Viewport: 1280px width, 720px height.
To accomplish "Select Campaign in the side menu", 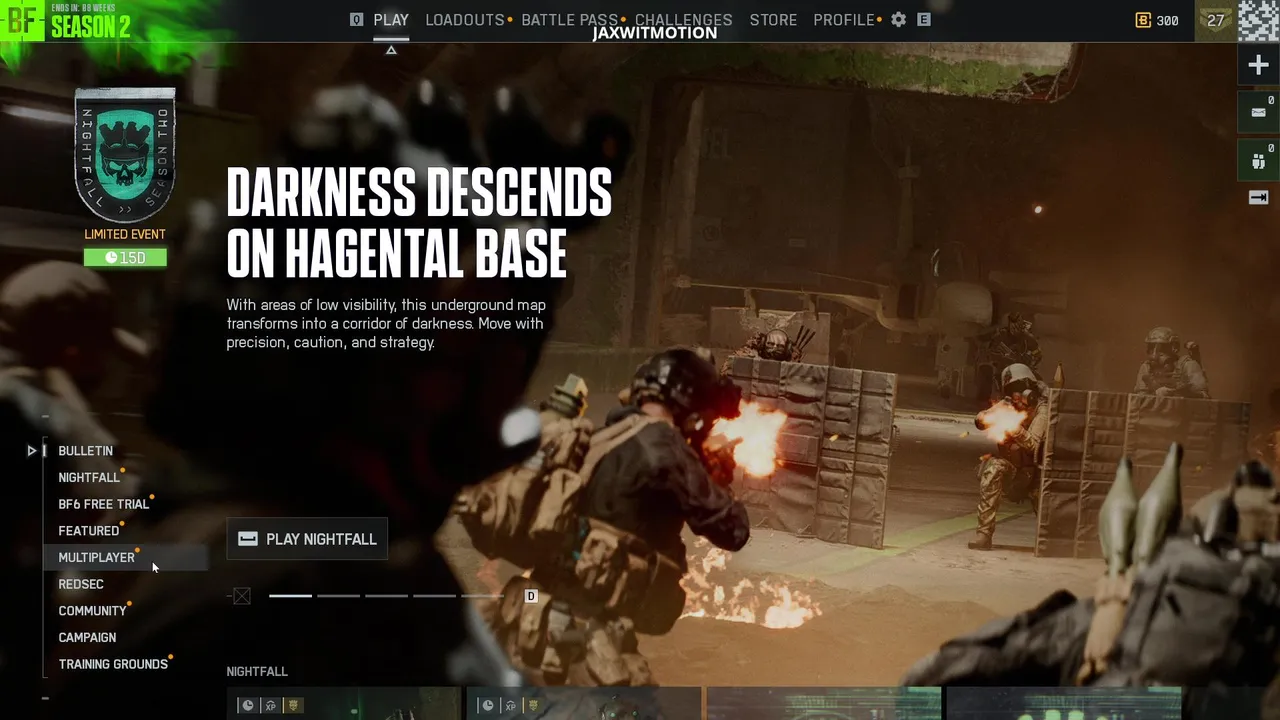I will pyautogui.click(x=87, y=638).
